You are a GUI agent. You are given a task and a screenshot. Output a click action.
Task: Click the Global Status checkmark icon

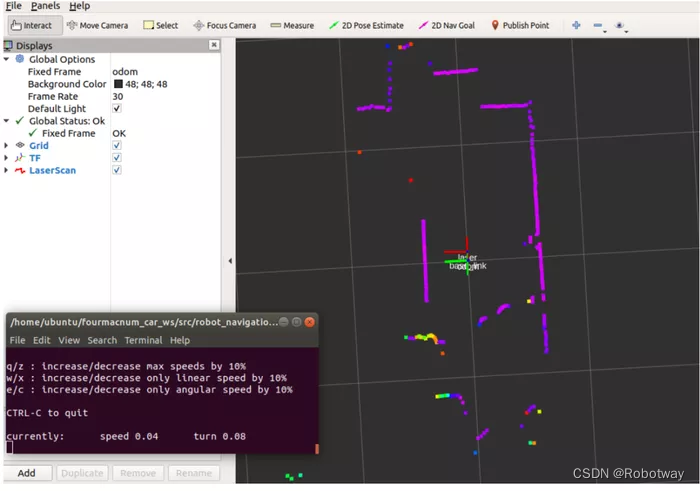[20, 121]
